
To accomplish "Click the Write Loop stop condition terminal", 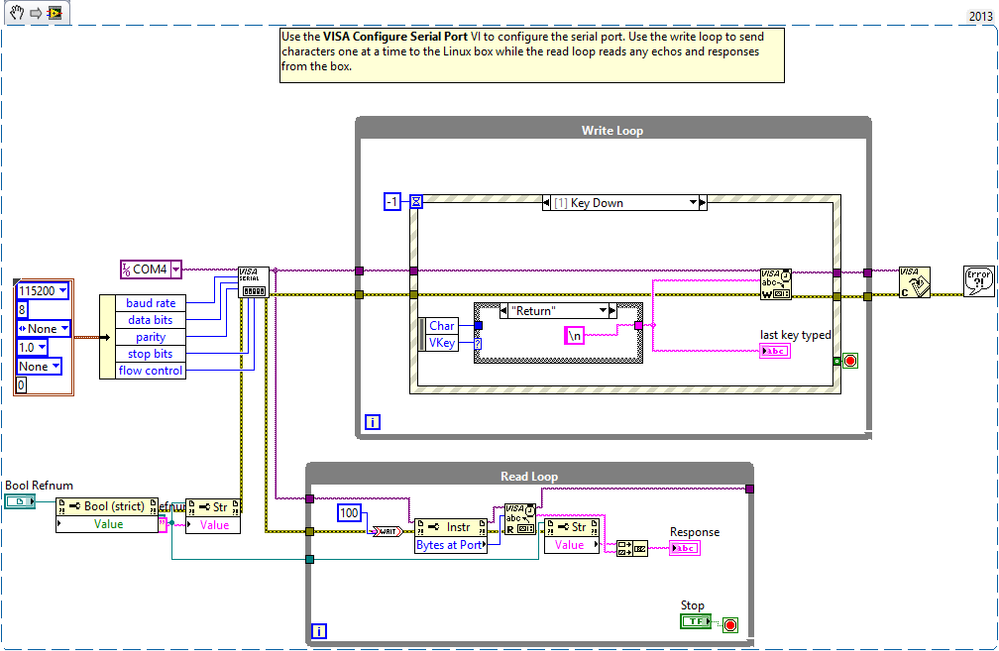I will (x=850, y=361).
